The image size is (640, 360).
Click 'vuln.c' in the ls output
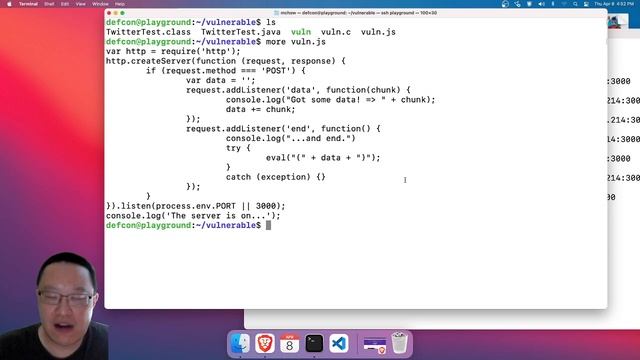[336, 32]
